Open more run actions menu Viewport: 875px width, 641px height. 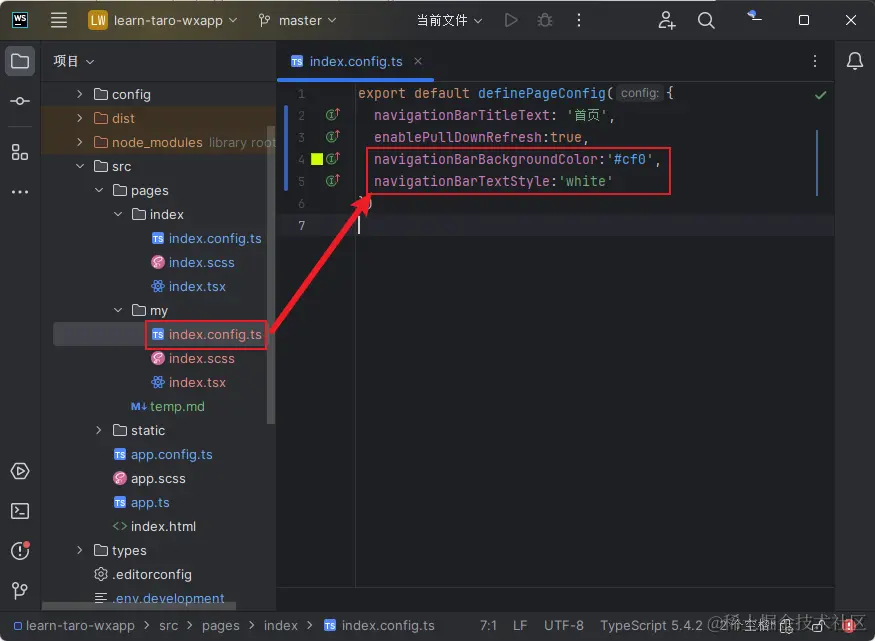pyautogui.click(x=579, y=20)
